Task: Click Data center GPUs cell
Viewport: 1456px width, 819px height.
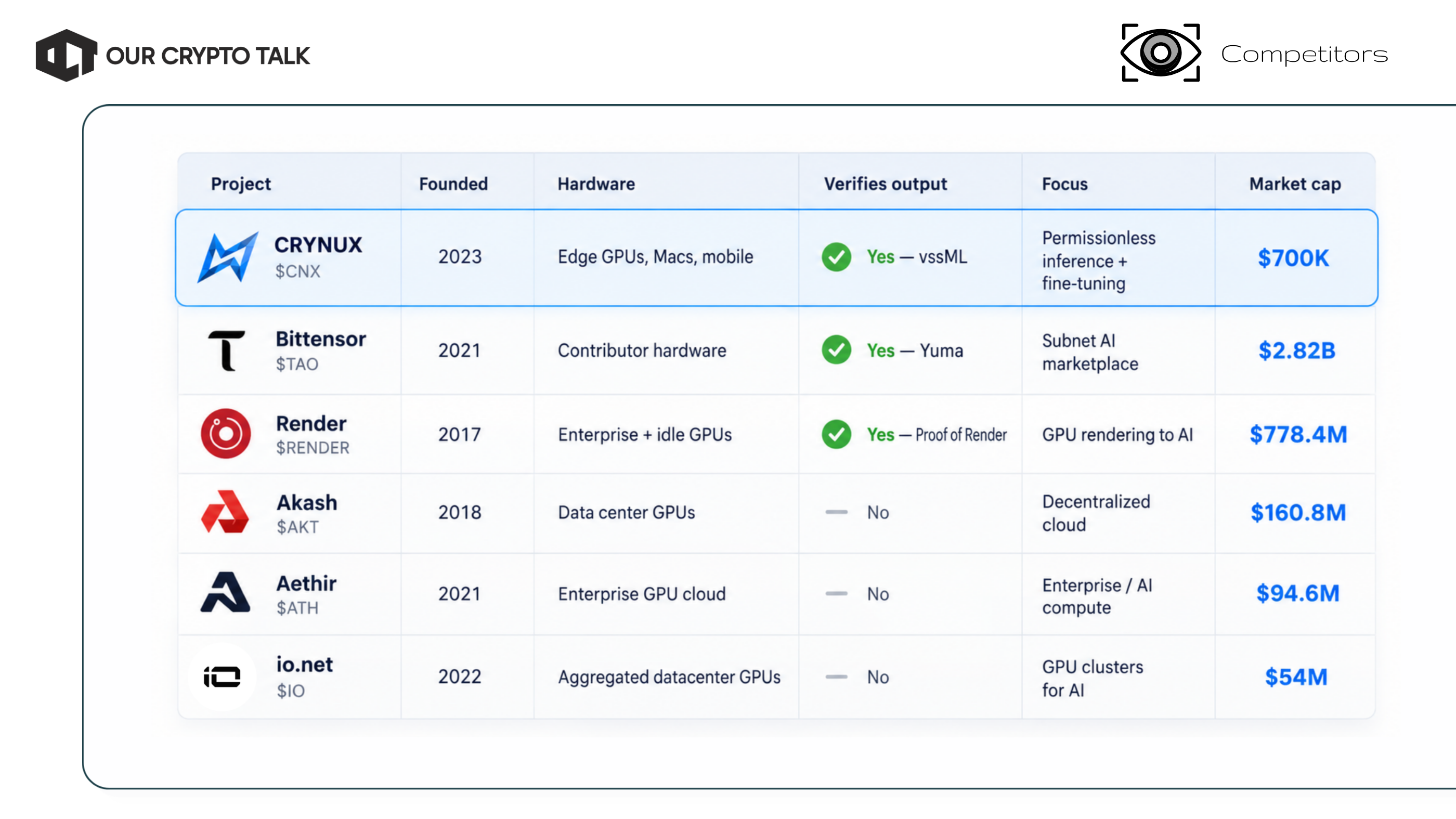Action: pyautogui.click(x=626, y=512)
